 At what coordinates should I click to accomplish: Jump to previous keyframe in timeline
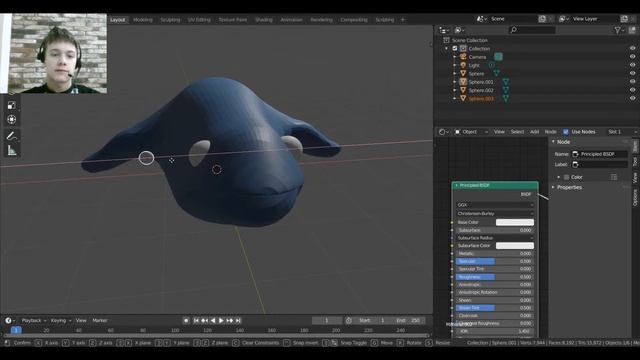point(204,321)
